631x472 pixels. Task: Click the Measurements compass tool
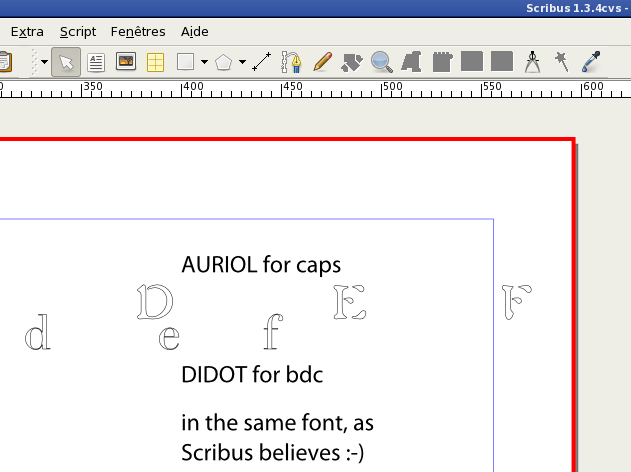click(532, 62)
